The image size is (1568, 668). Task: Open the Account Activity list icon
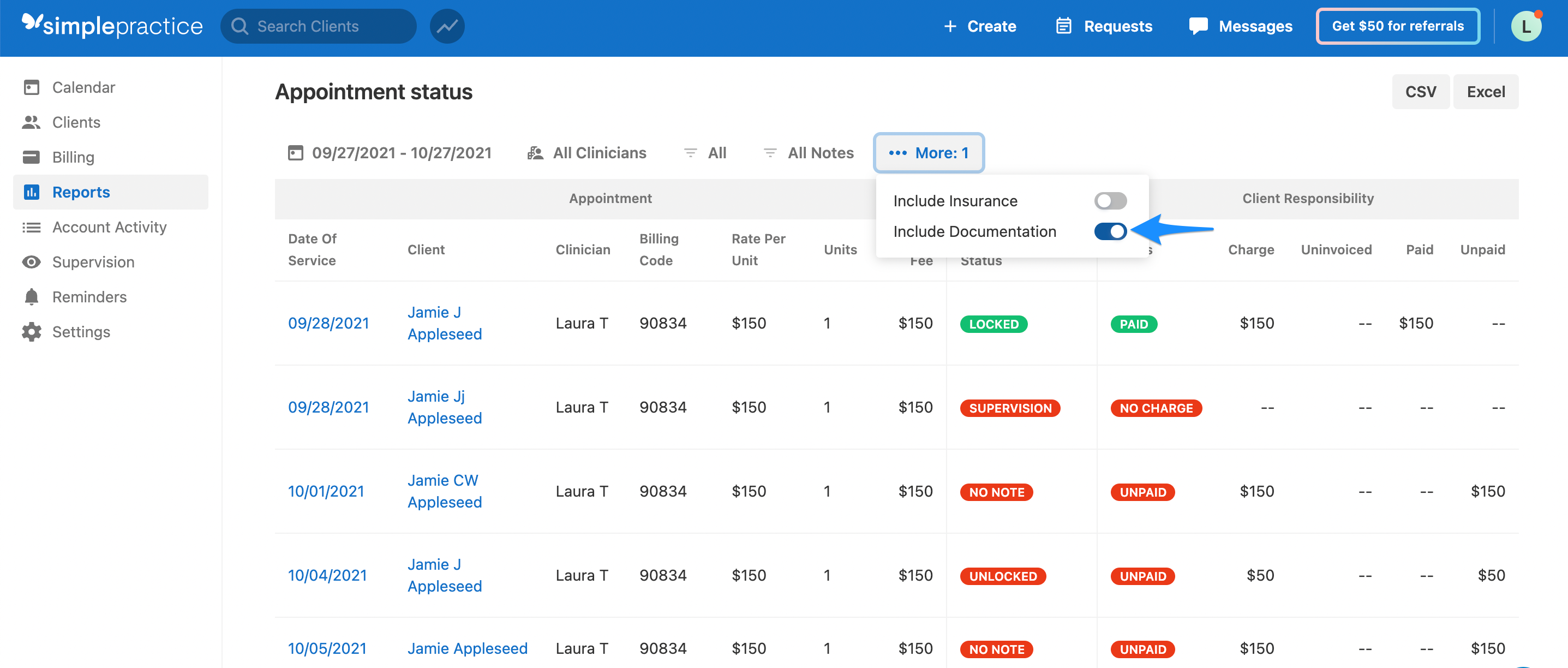tap(32, 226)
